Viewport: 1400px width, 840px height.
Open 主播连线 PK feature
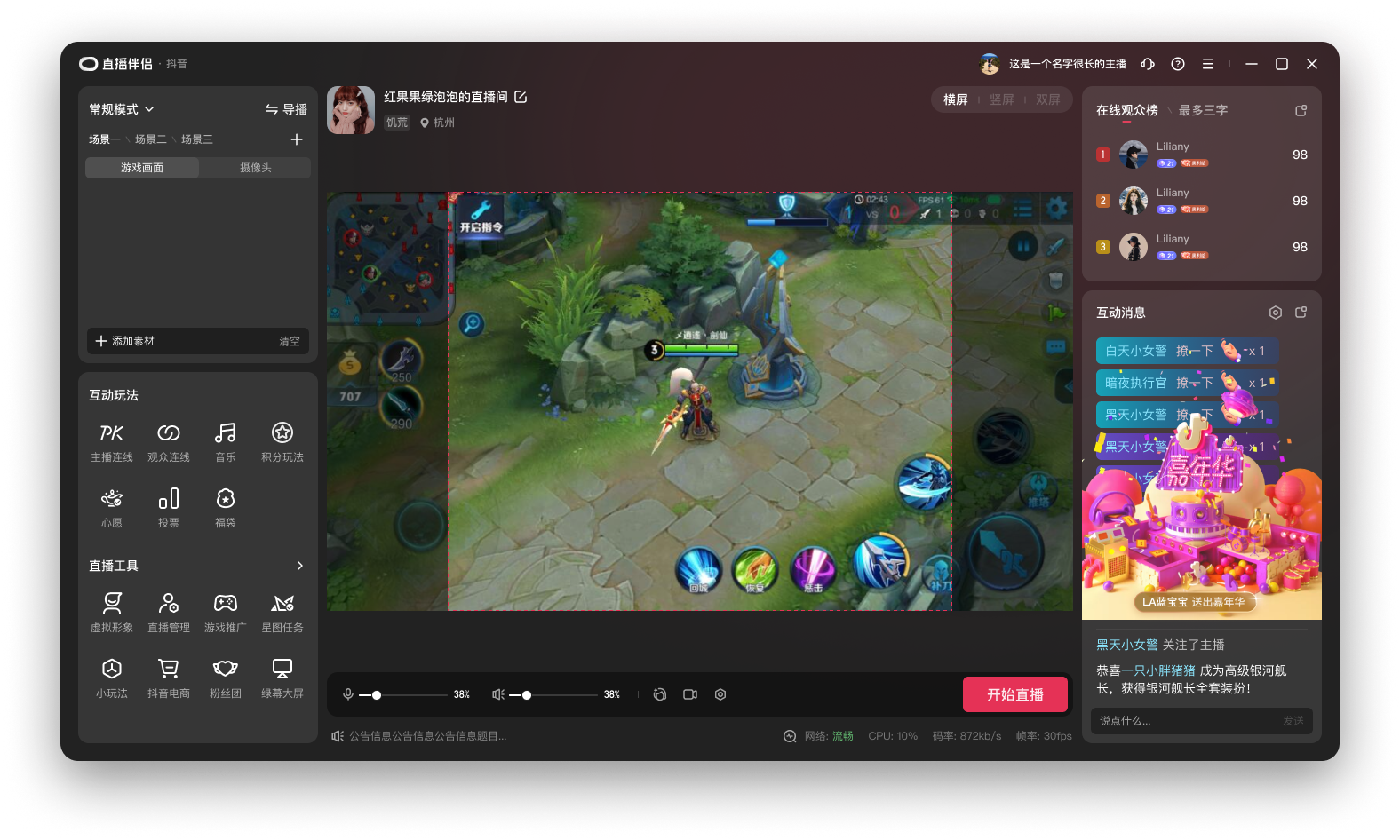pos(112,442)
